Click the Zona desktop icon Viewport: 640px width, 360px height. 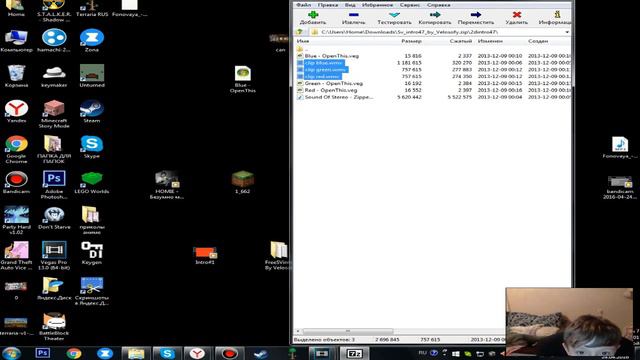pyautogui.click(x=91, y=41)
